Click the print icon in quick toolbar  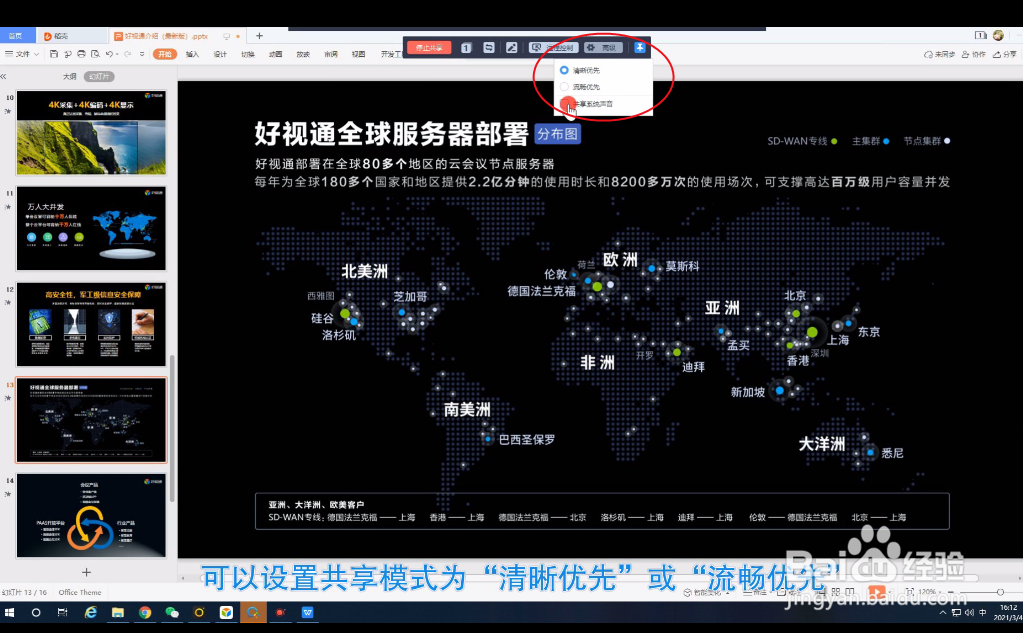coord(81,54)
